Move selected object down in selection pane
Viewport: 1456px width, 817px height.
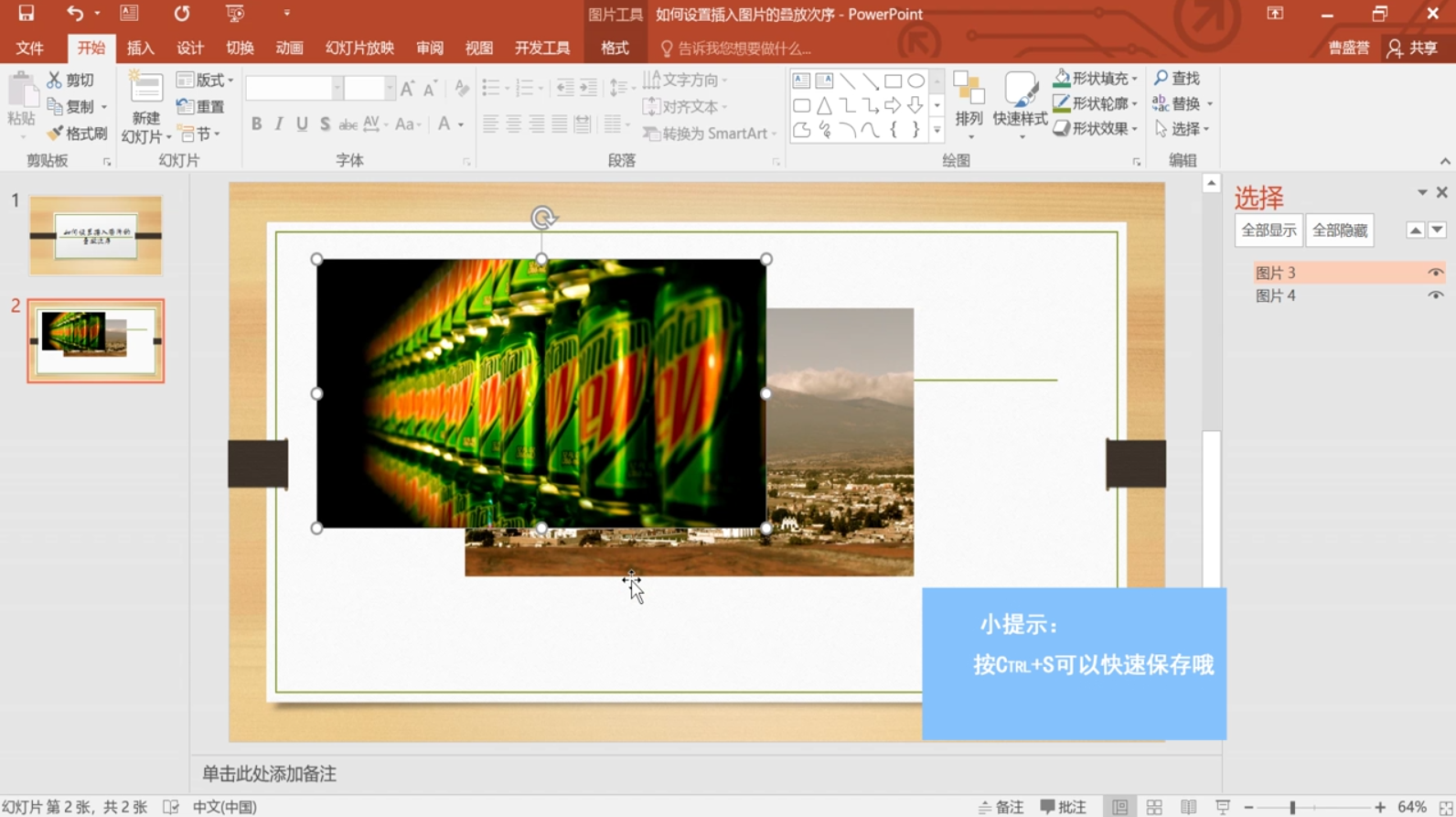pyautogui.click(x=1437, y=231)
